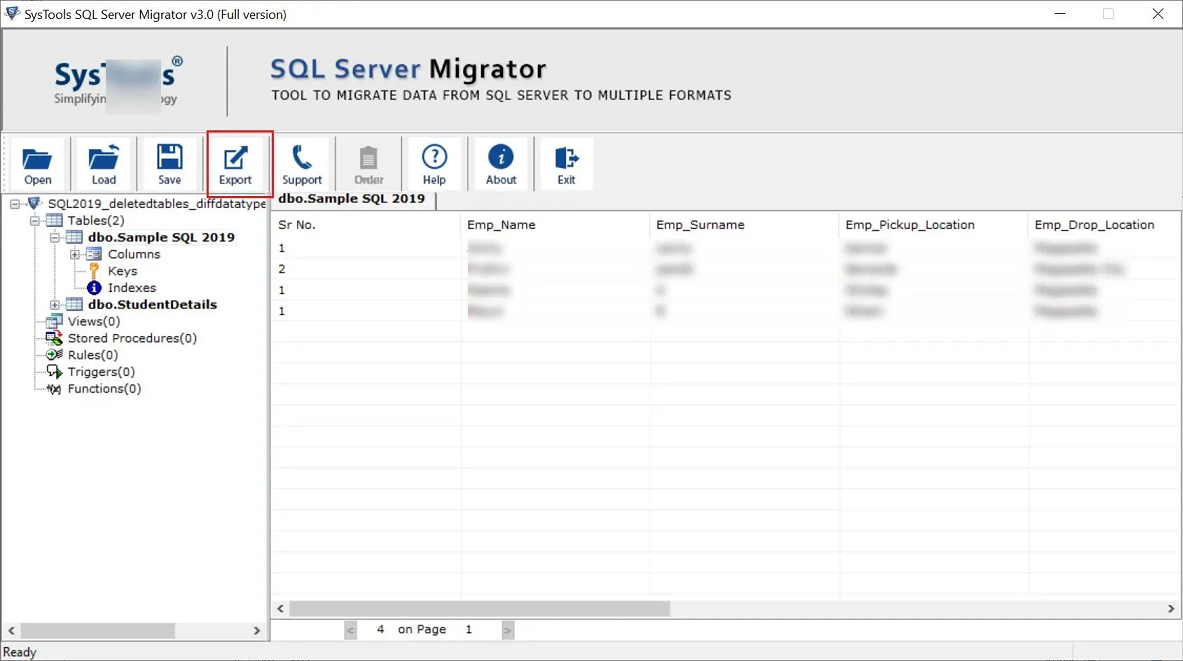Click the Emp_Drop_Location column header
Viewport: 1183px width, 661px height.
click(1104, 225)
